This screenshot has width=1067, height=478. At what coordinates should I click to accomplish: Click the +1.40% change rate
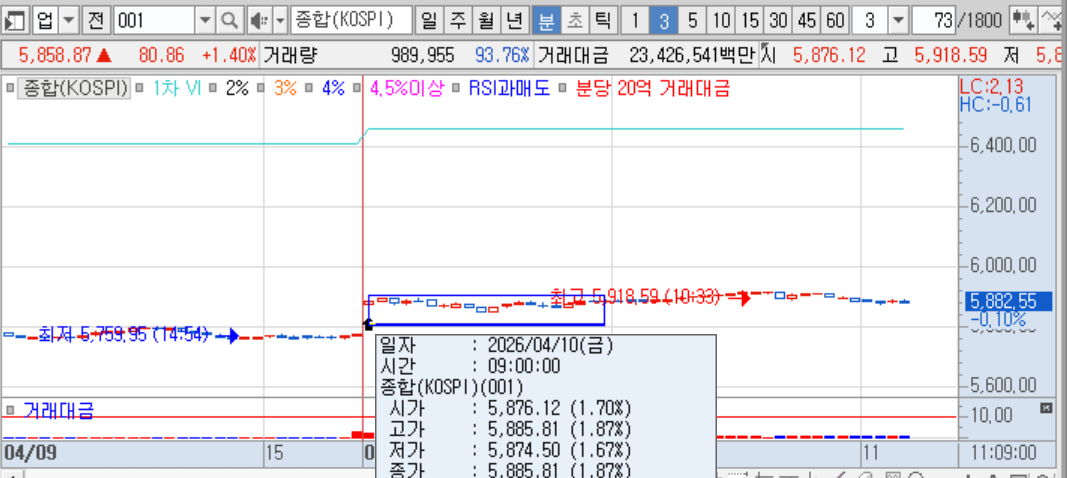229,56
